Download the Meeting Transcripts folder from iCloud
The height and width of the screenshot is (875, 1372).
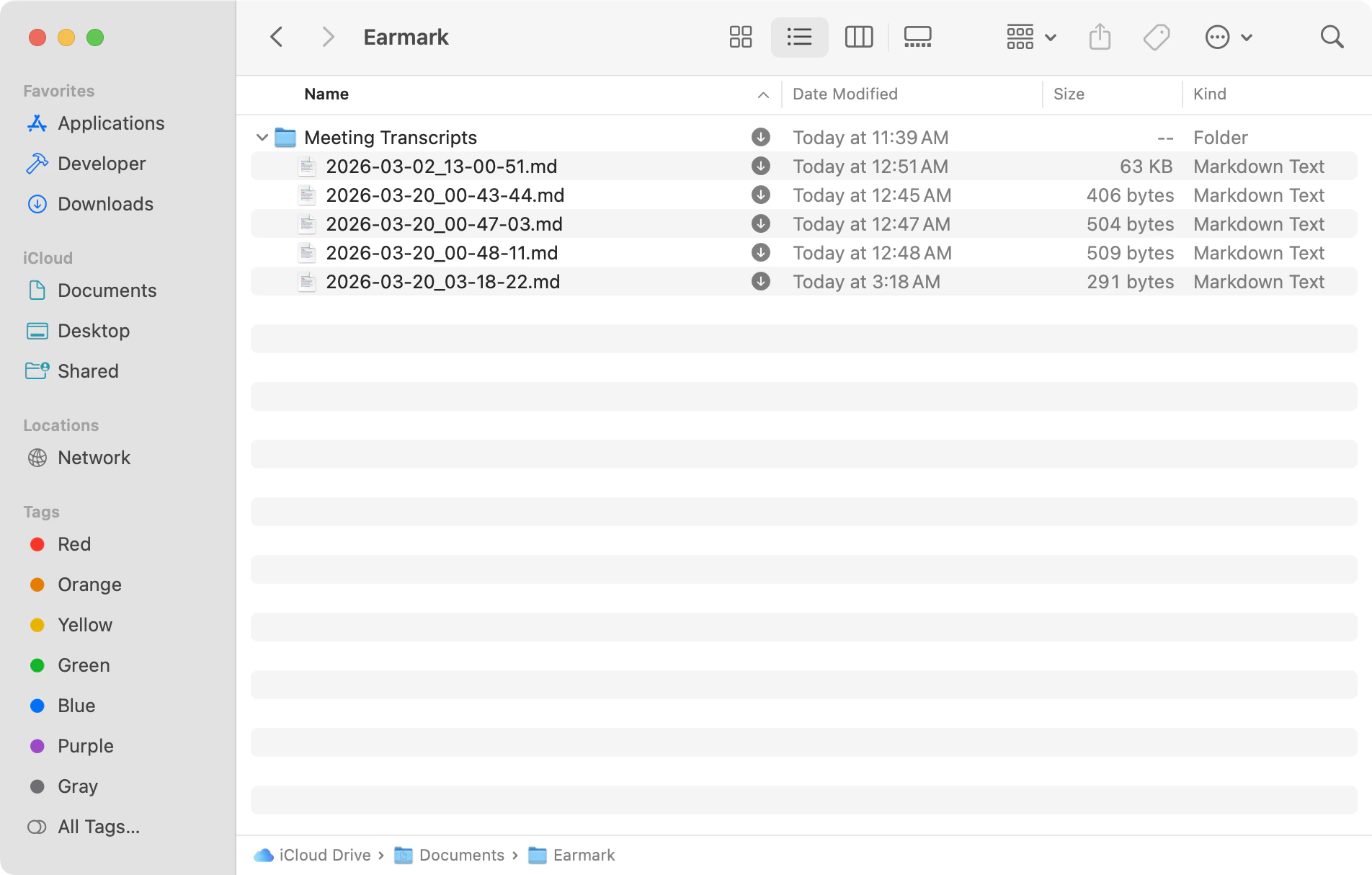click(760, 137)
